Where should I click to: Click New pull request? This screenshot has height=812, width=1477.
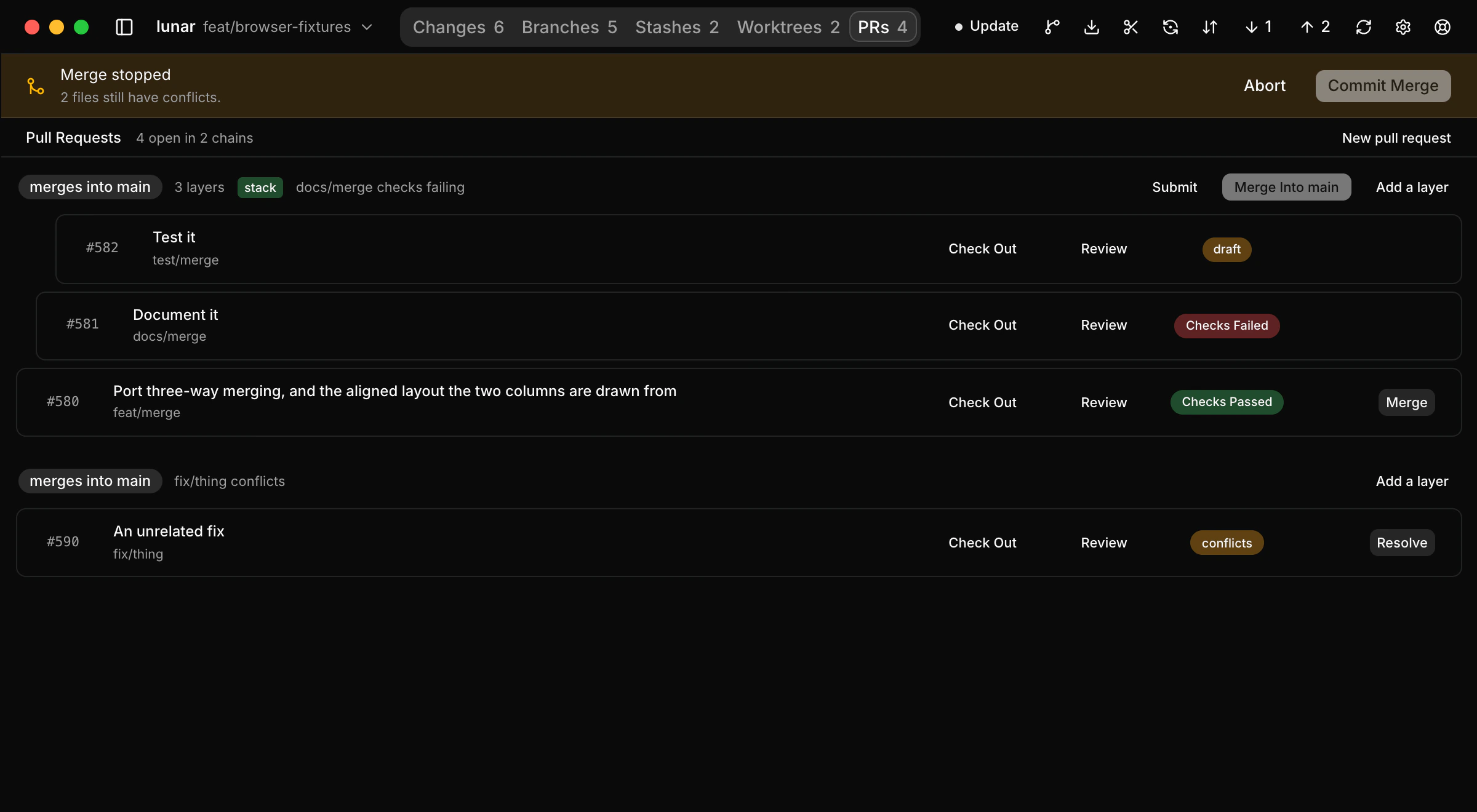pyautogui.click(x=1396, y=138)
